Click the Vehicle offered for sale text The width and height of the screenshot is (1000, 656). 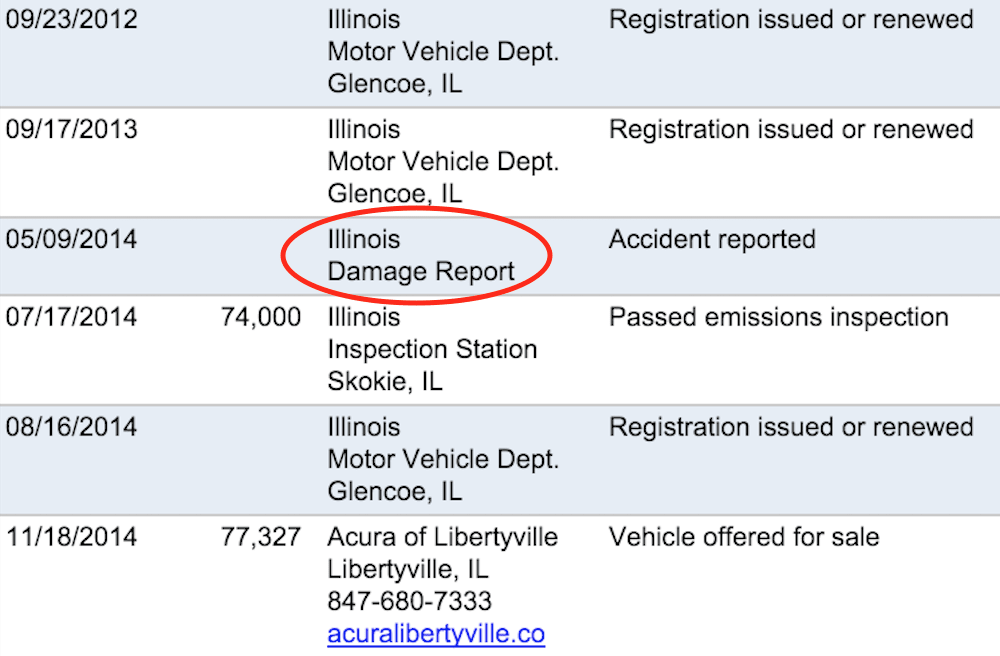coord(744,537)
